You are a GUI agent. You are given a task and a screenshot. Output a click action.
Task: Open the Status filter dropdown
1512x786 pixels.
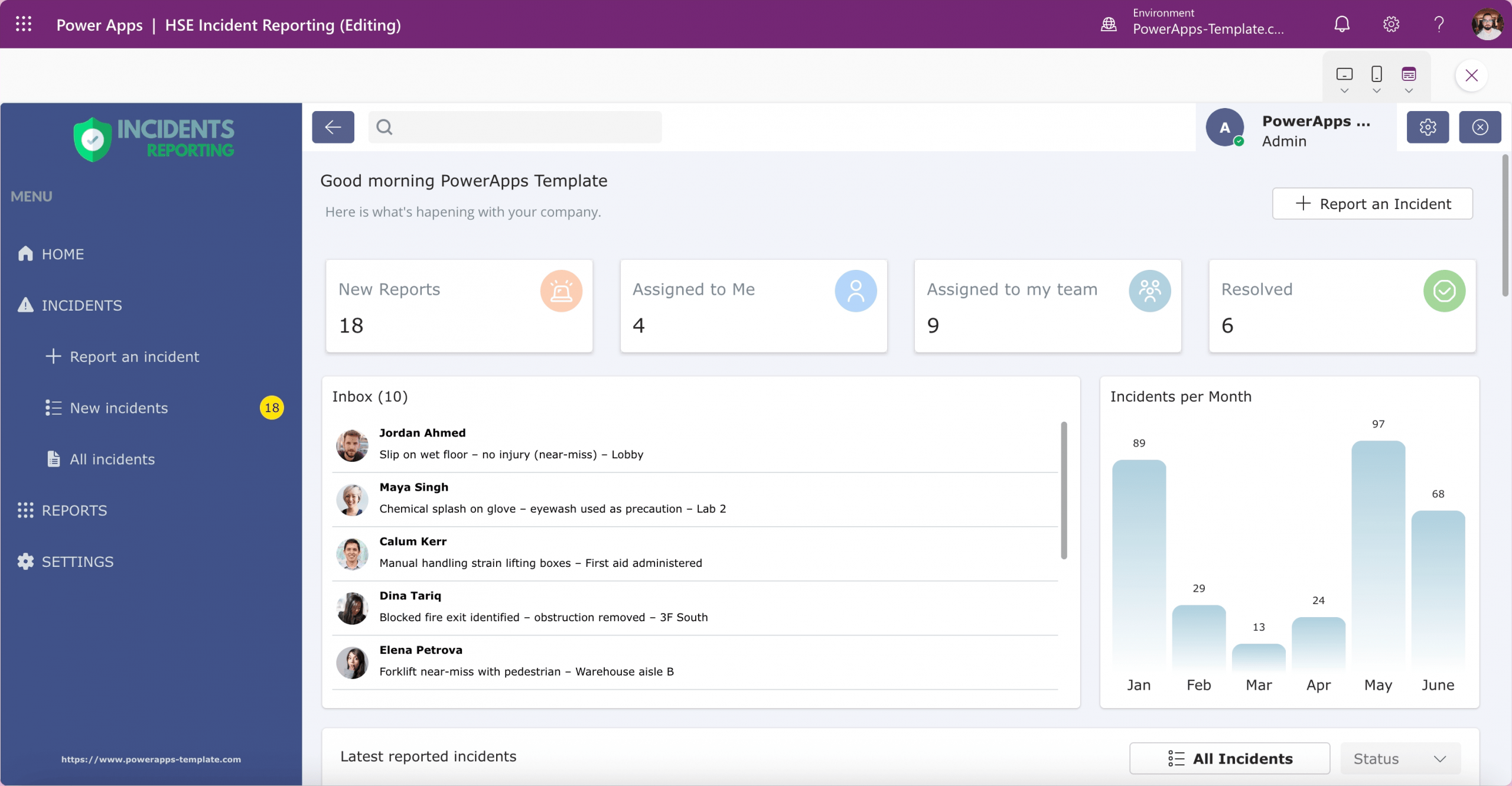[x=1399, y=758]
